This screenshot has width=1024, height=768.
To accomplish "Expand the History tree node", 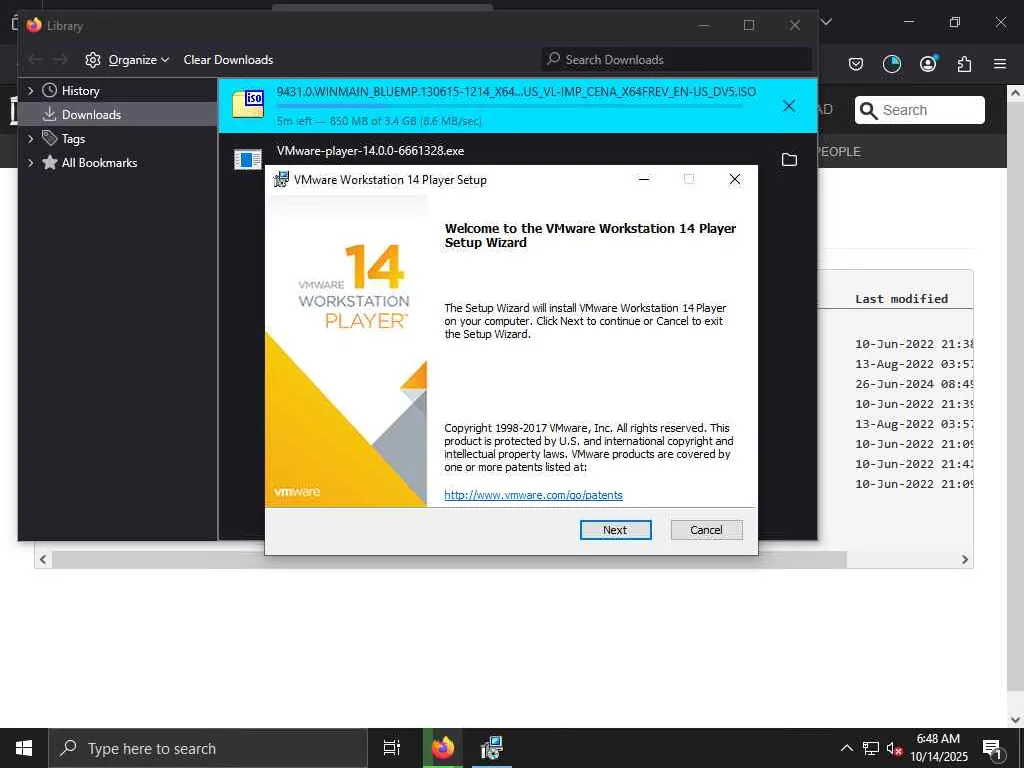I will (x=31, y=91).
